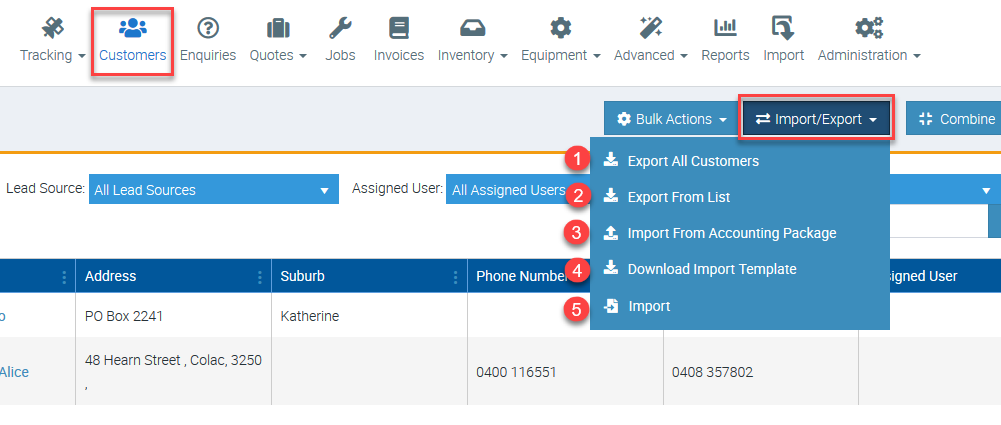
Task: Open Address column options menu
Action: point(261,277)
